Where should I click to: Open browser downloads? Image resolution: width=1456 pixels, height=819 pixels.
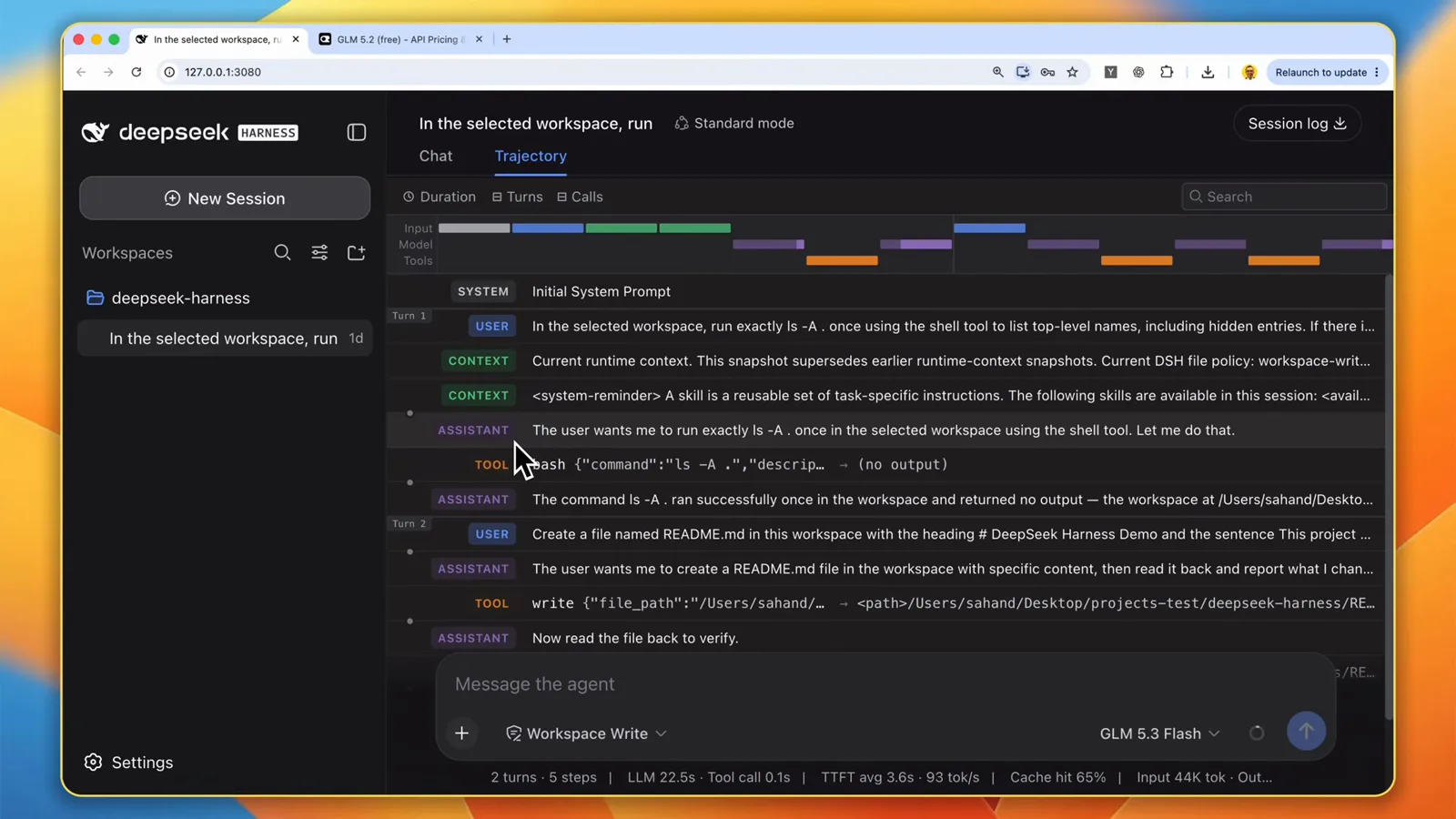pos(1208,72)
